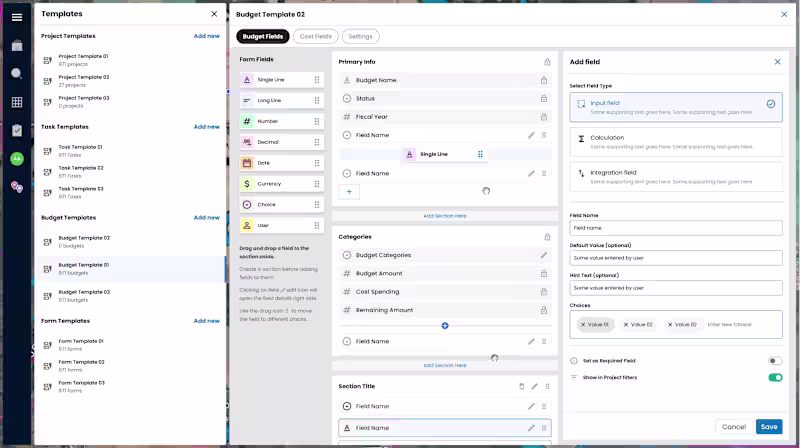The height and width of the screenshot is (448, 800).
Task: Click the lock icon on Primary Info section
Action: tap(547, 62)
